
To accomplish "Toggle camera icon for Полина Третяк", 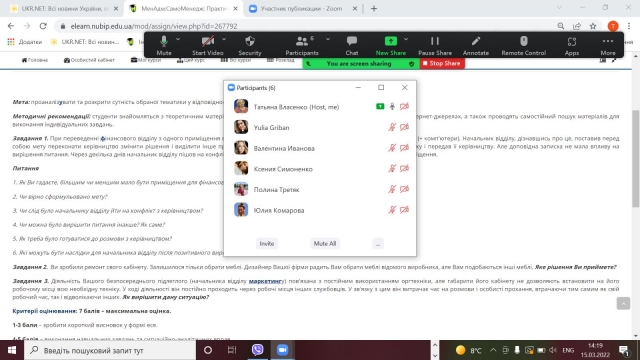I will click(x=404, y=189).
